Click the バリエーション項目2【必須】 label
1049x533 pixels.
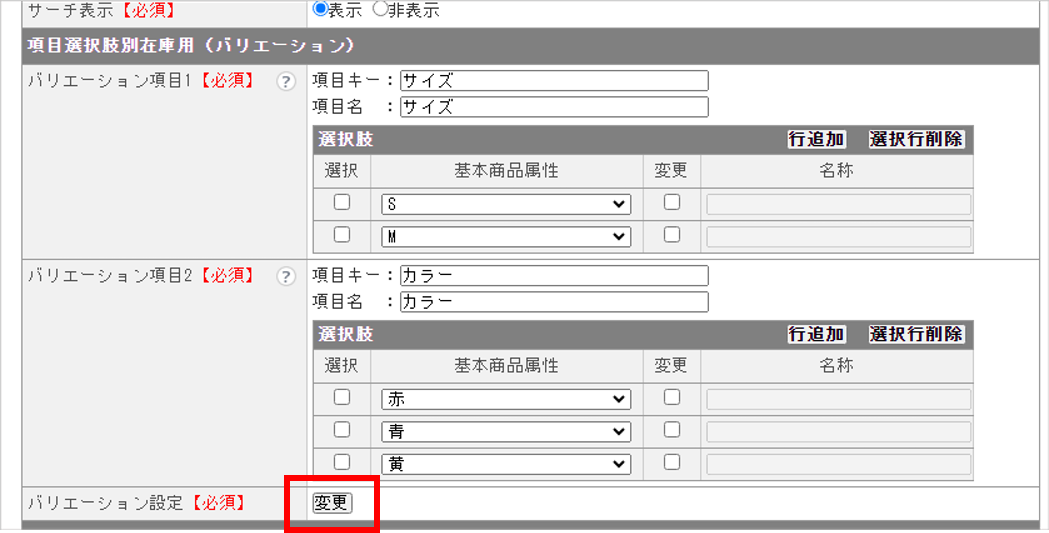141,276
